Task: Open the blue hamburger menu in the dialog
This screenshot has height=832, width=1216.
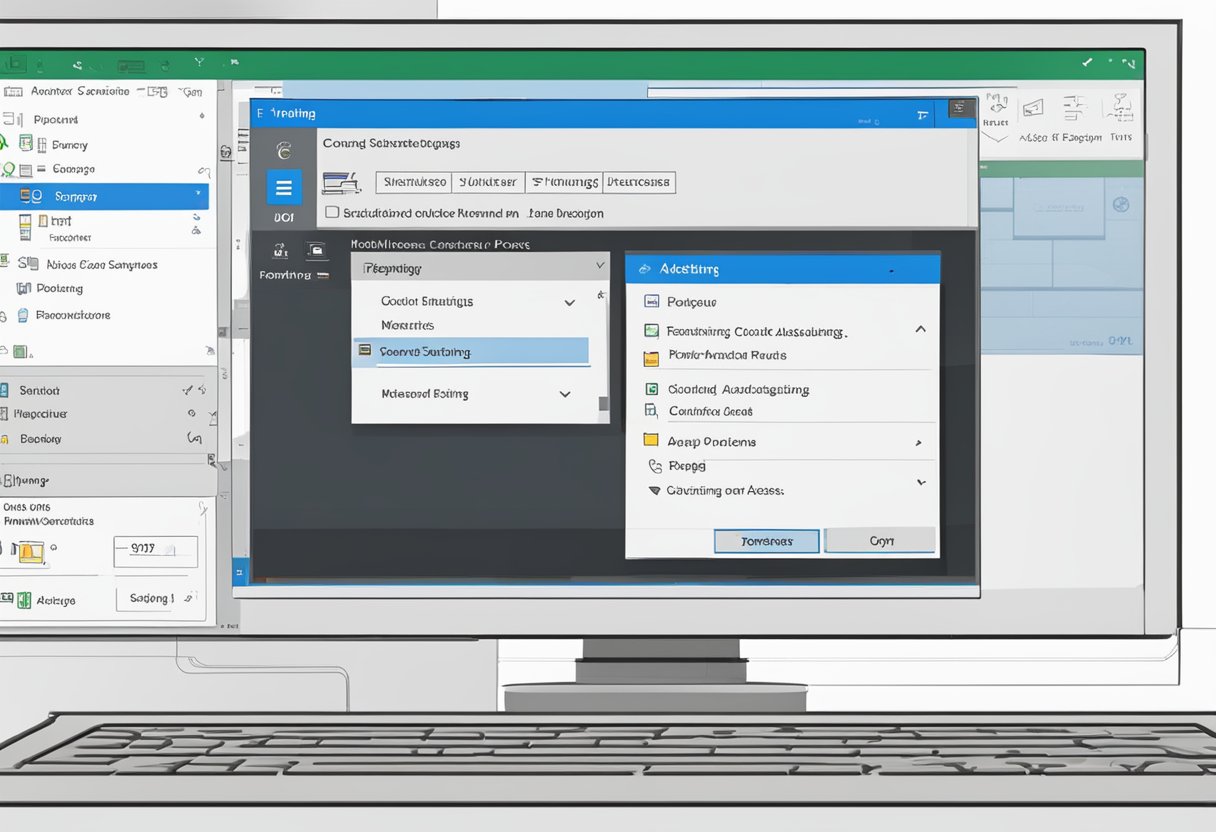Action: [x=285, y=188]
